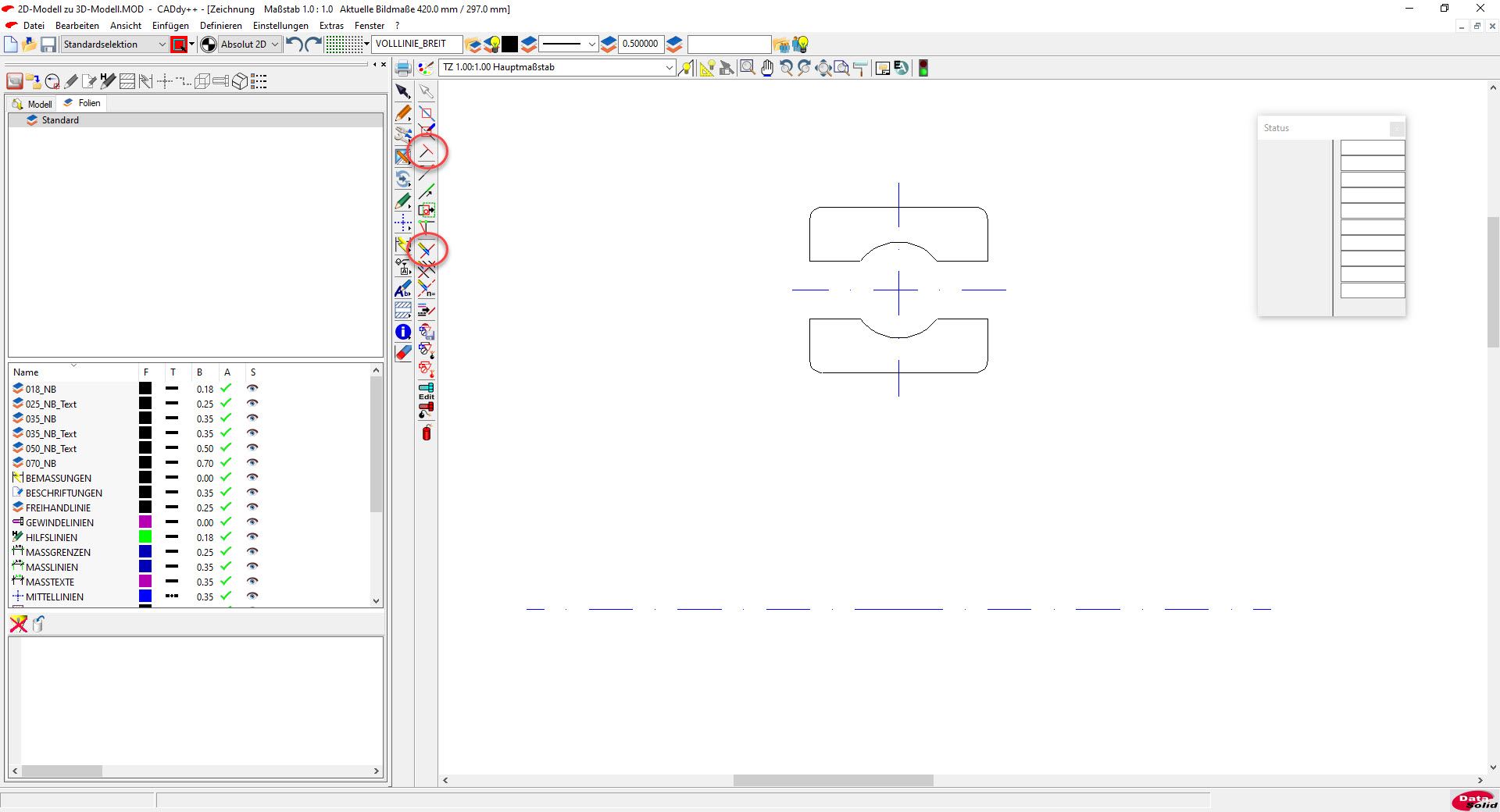
Task: Toggle the green checkmark for BEMASSUNGEN layer
Action: click(x=226, y=478)
